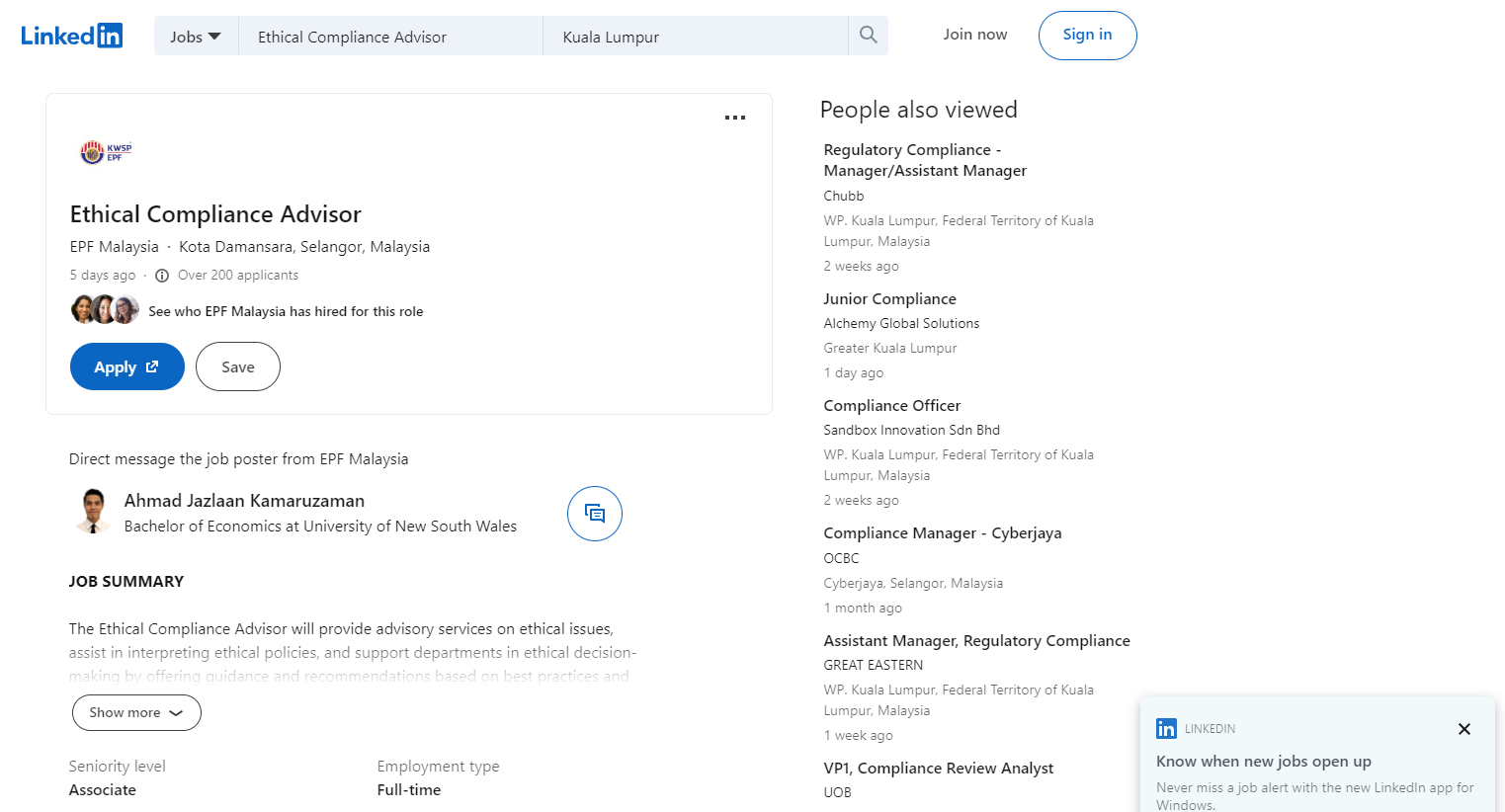This screenshot has height=812, width=1505.
Task: Click 'Know when new jobs open up' notification
Action: (1263, 762)
